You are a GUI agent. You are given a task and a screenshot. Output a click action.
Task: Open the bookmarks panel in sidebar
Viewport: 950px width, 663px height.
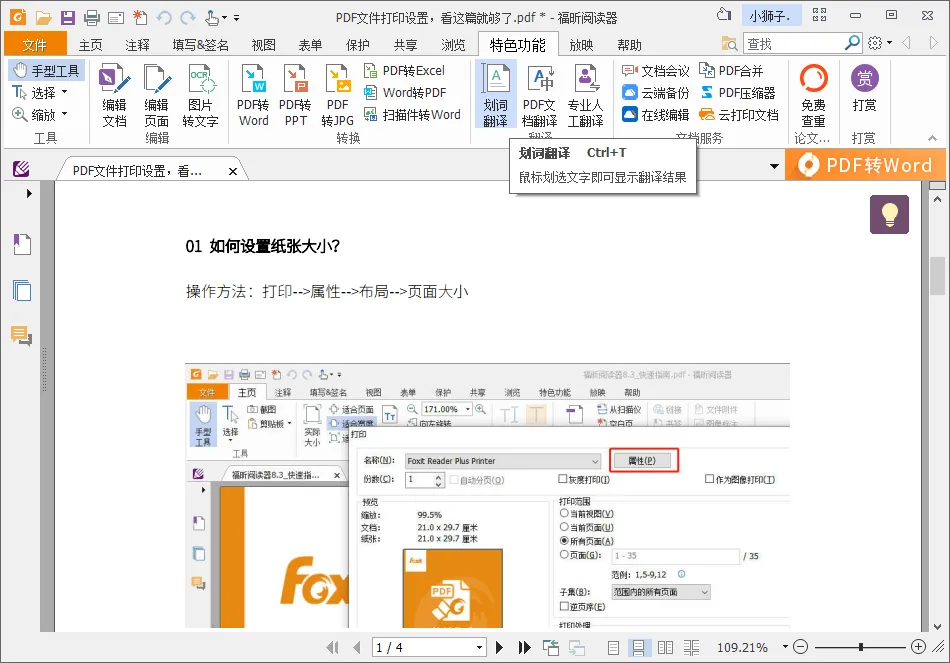pos(22,244)
